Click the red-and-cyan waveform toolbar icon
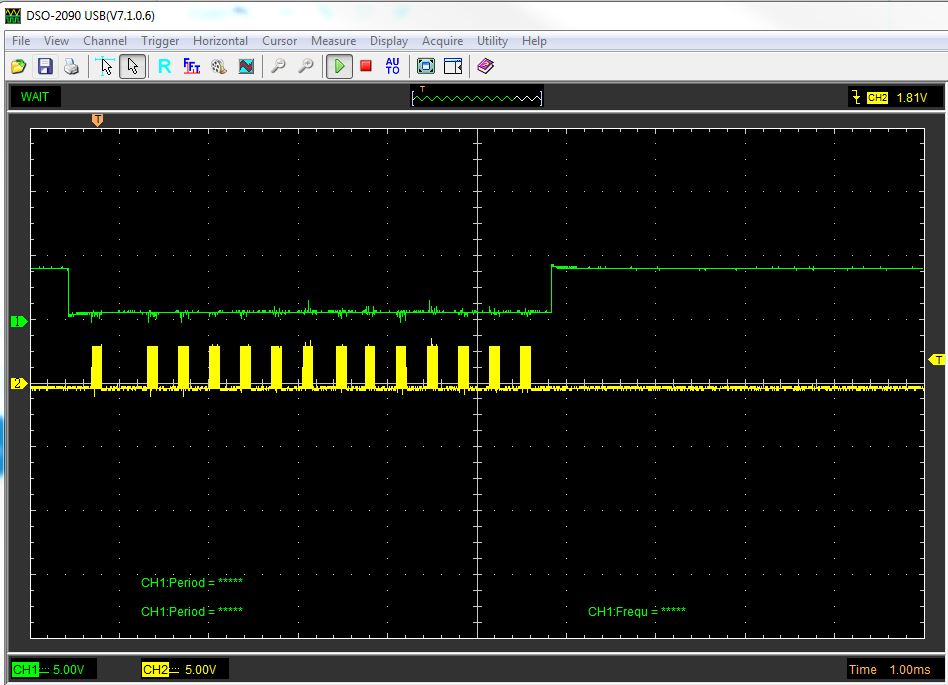Image resolution: width=948 pixels, height=685 pixels. tap(246, 66)
